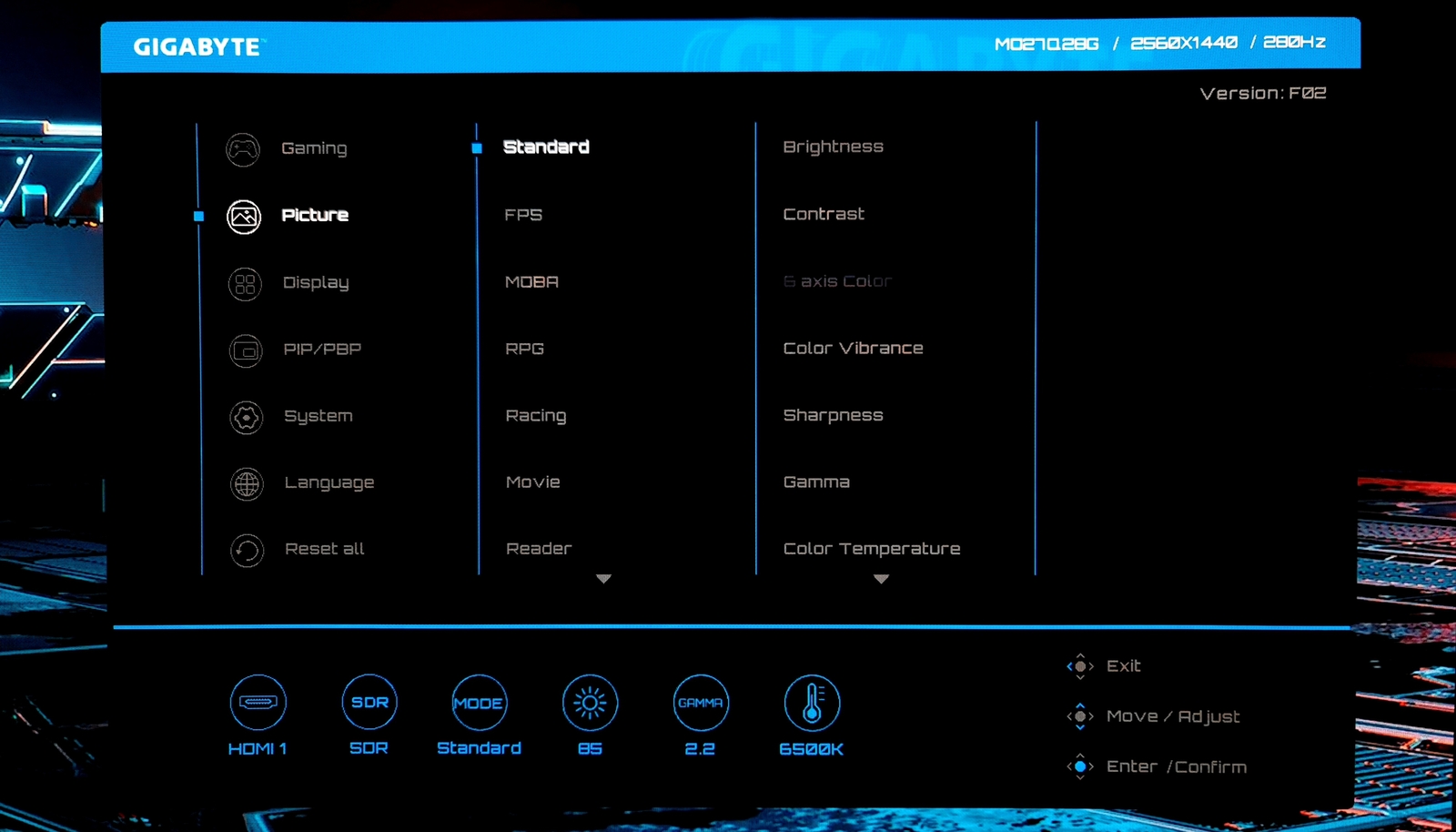Click the brightness sun icon
This screenshot has height=832, width=1456.
(x=590, y=703)
